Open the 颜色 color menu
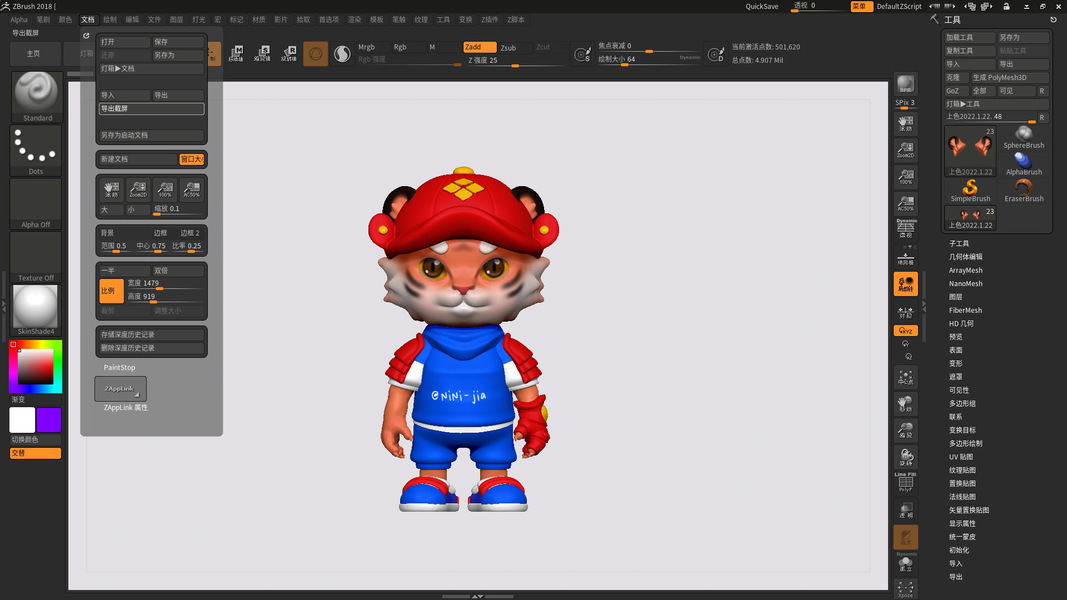Image resolution: width=1067 pixels, height=600 pixels. tap(65, 20)
